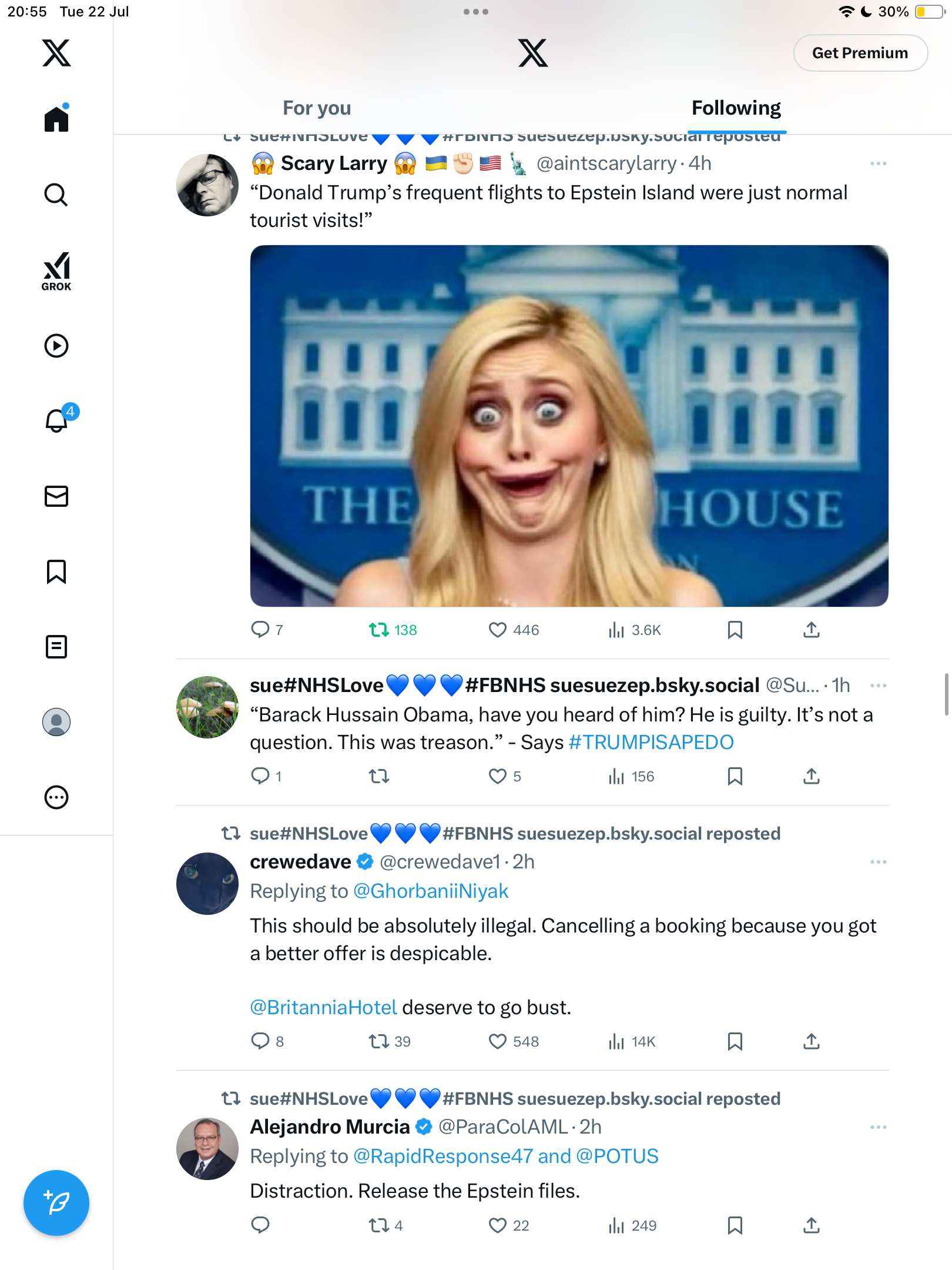Open Grok from the sidebar
The height and width of the screenshot is (1270, 952).
56,271
